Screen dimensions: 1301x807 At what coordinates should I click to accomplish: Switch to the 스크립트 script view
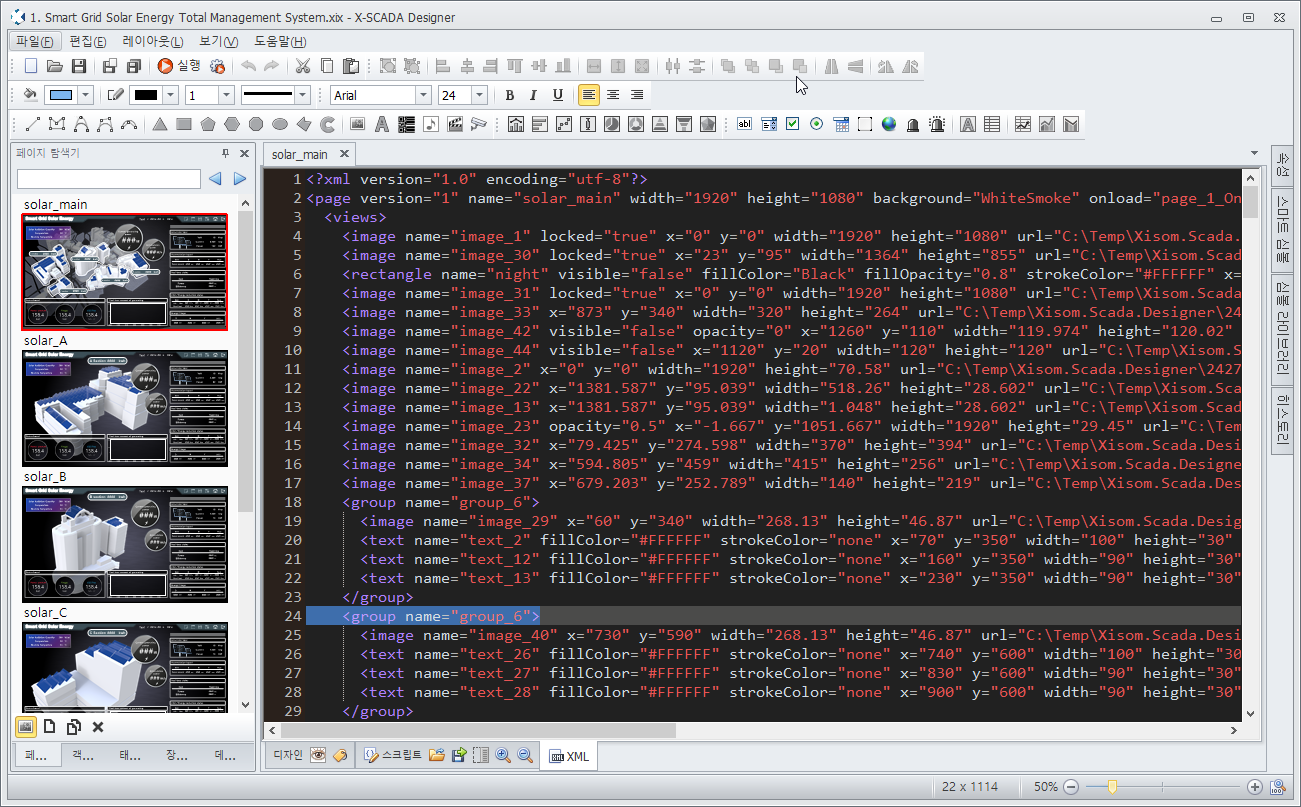394,756
